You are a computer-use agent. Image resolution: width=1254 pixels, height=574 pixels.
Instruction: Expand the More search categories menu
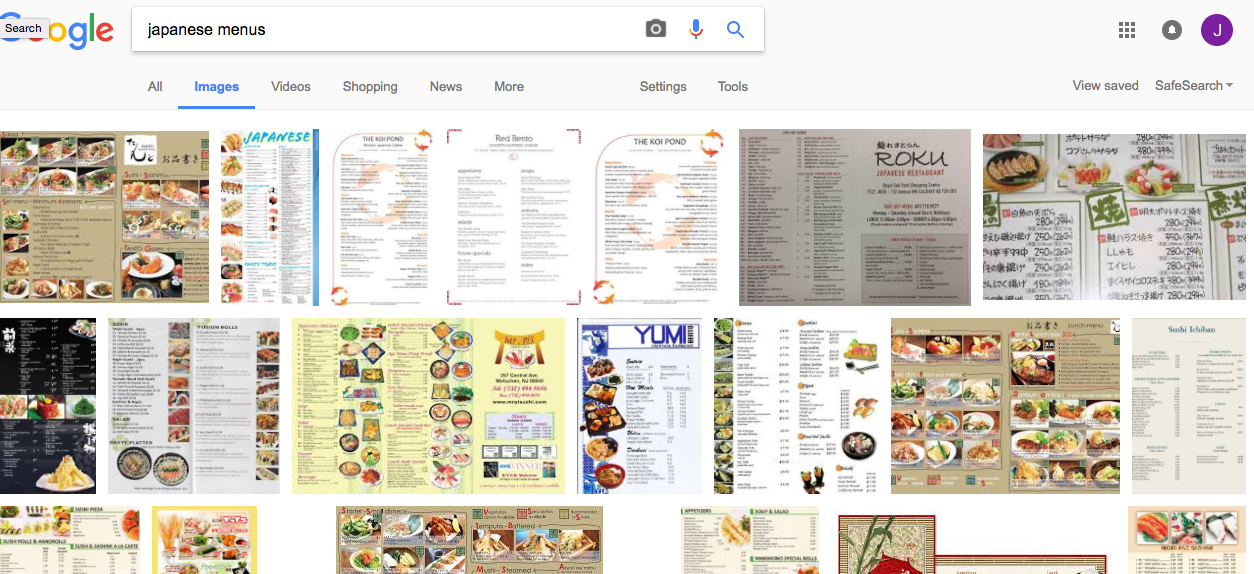pos(509,87)
